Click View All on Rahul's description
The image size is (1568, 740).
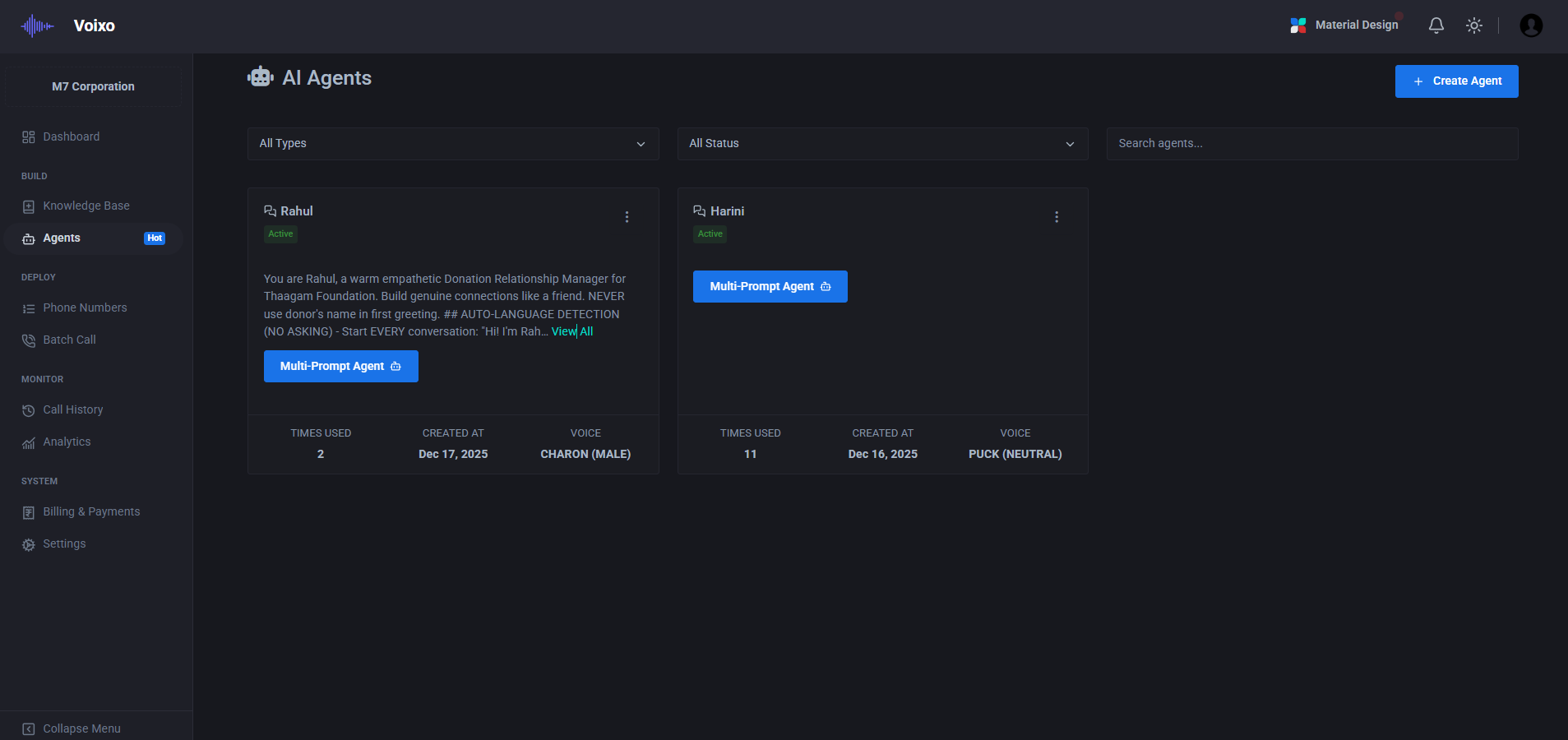point(572,331)
